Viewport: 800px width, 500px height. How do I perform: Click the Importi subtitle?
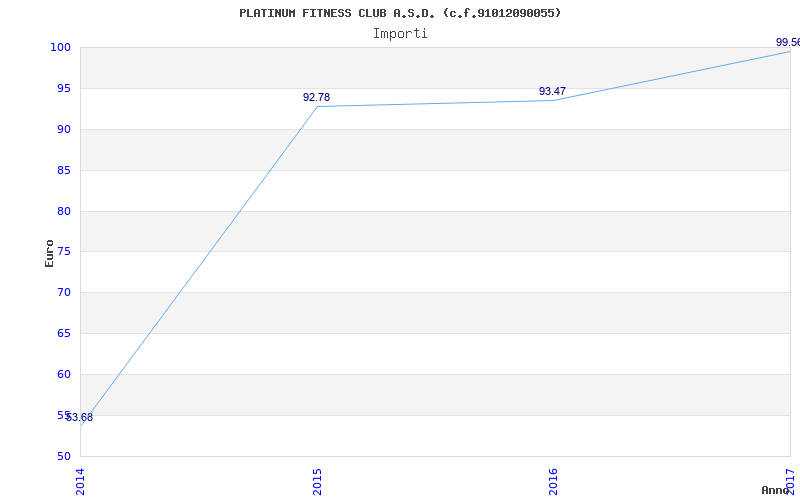(400, 33)
